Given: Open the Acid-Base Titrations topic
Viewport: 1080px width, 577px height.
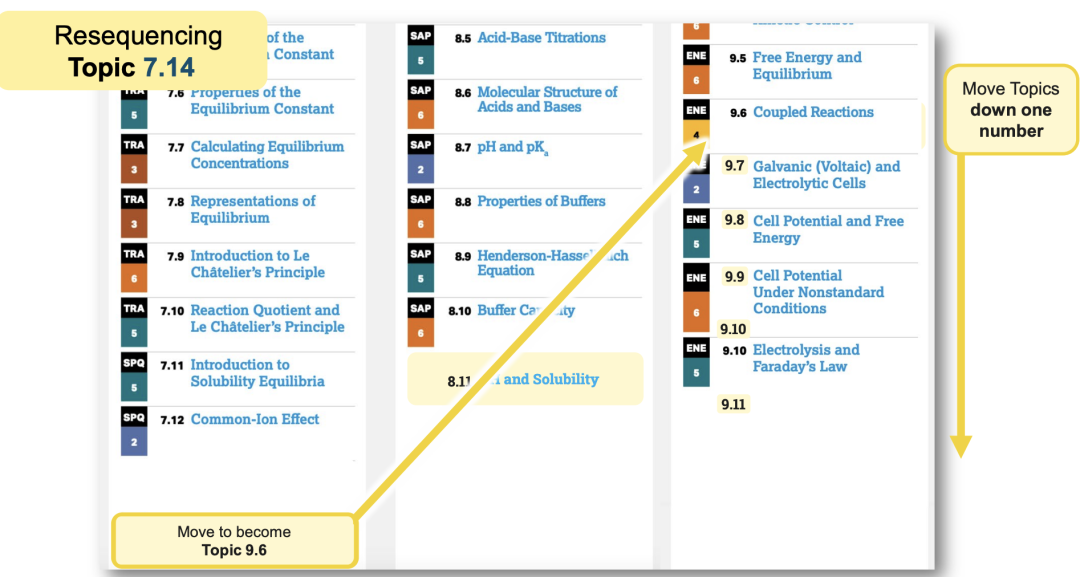Looking at the screenshot, I should click(x=541, y=38).
